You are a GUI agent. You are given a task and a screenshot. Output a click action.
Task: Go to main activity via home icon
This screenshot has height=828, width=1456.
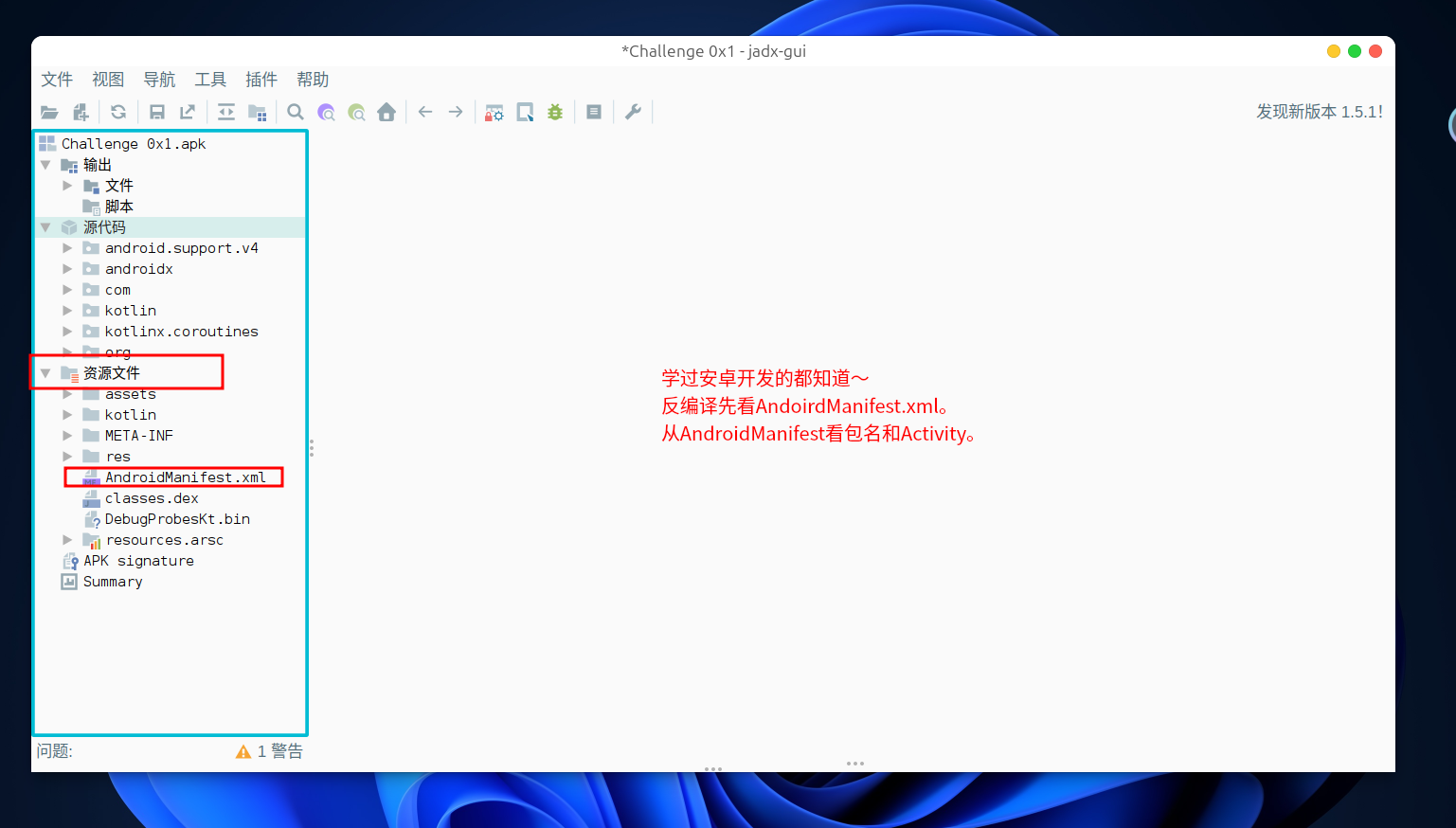tap(386, 113)
